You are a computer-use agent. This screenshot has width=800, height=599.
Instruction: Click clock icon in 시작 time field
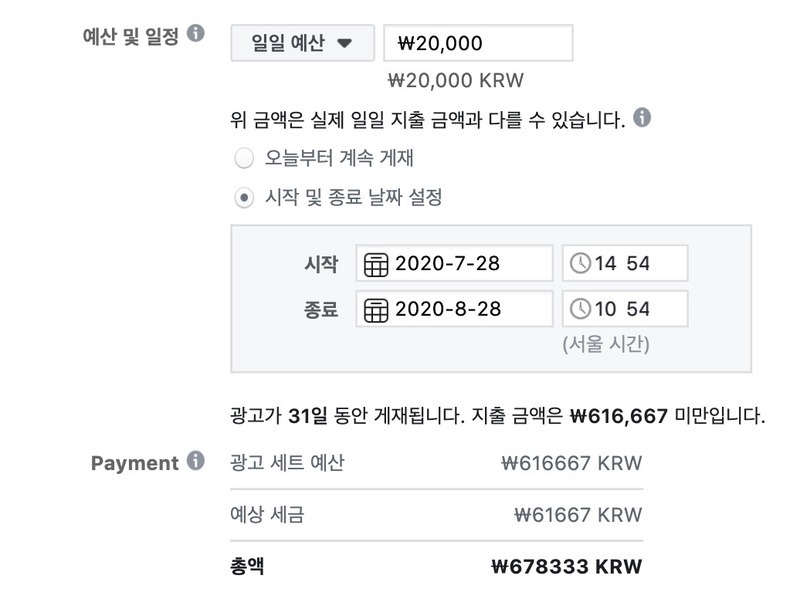[580, 264]
